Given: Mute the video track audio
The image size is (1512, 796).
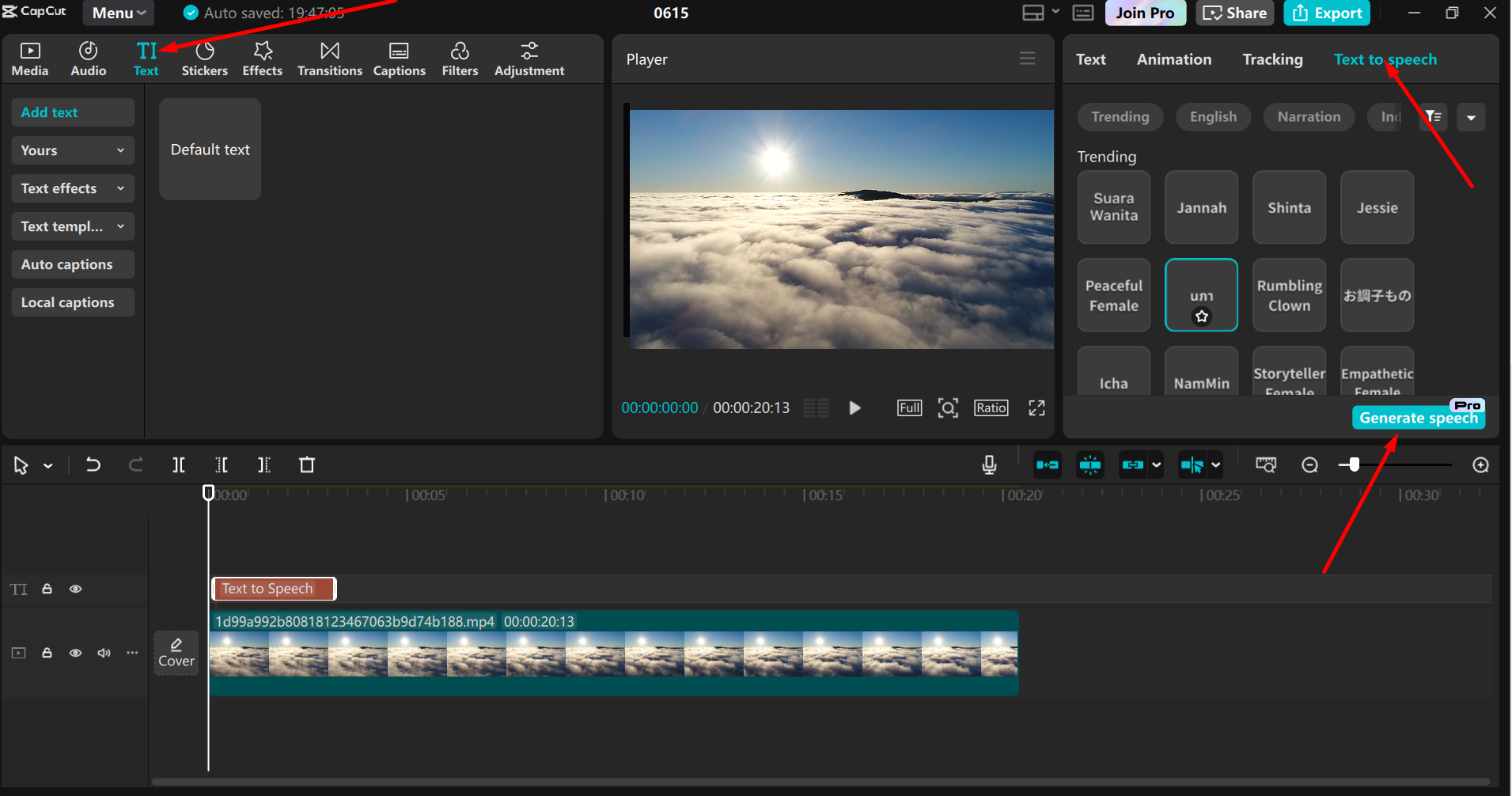Looking at the screenshot, I should pyautogui.click(x=104, y=652).
